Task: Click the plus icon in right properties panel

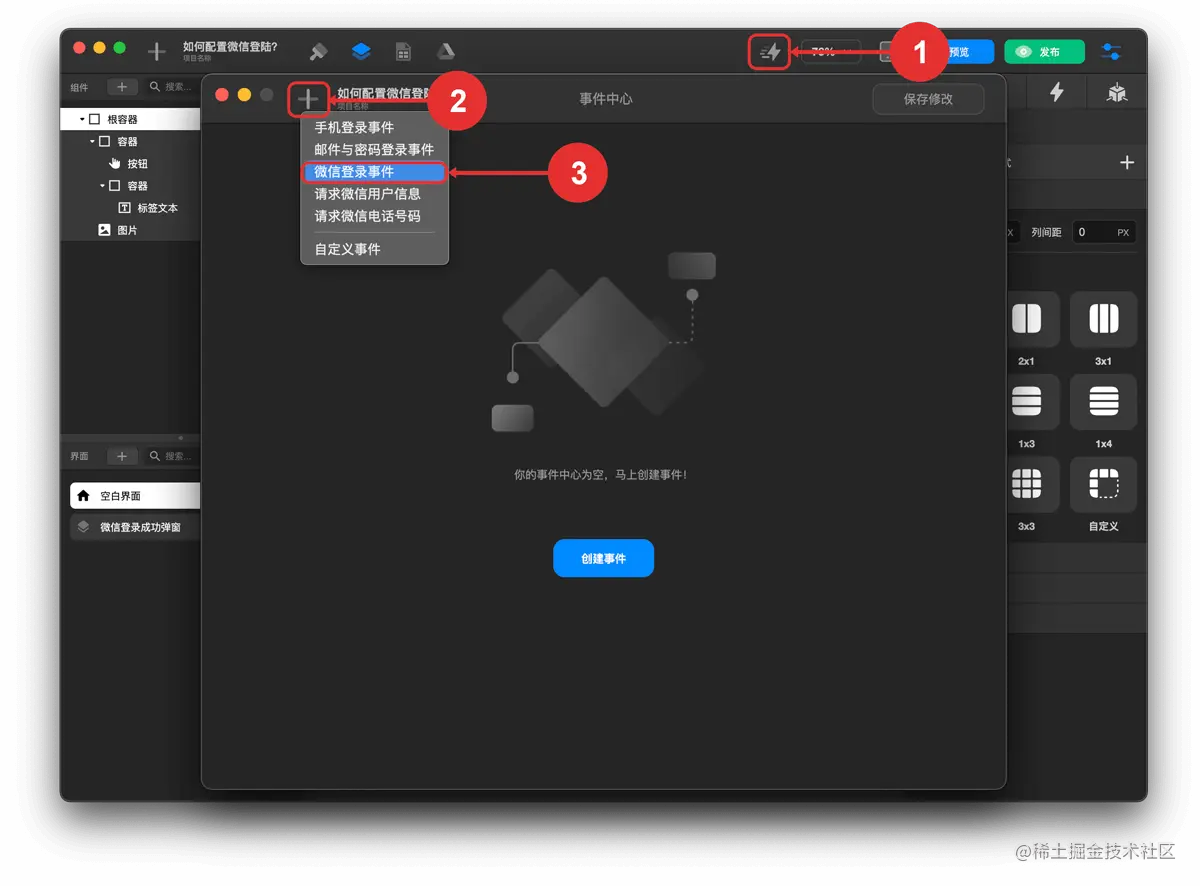Action: coord(1127,162)
